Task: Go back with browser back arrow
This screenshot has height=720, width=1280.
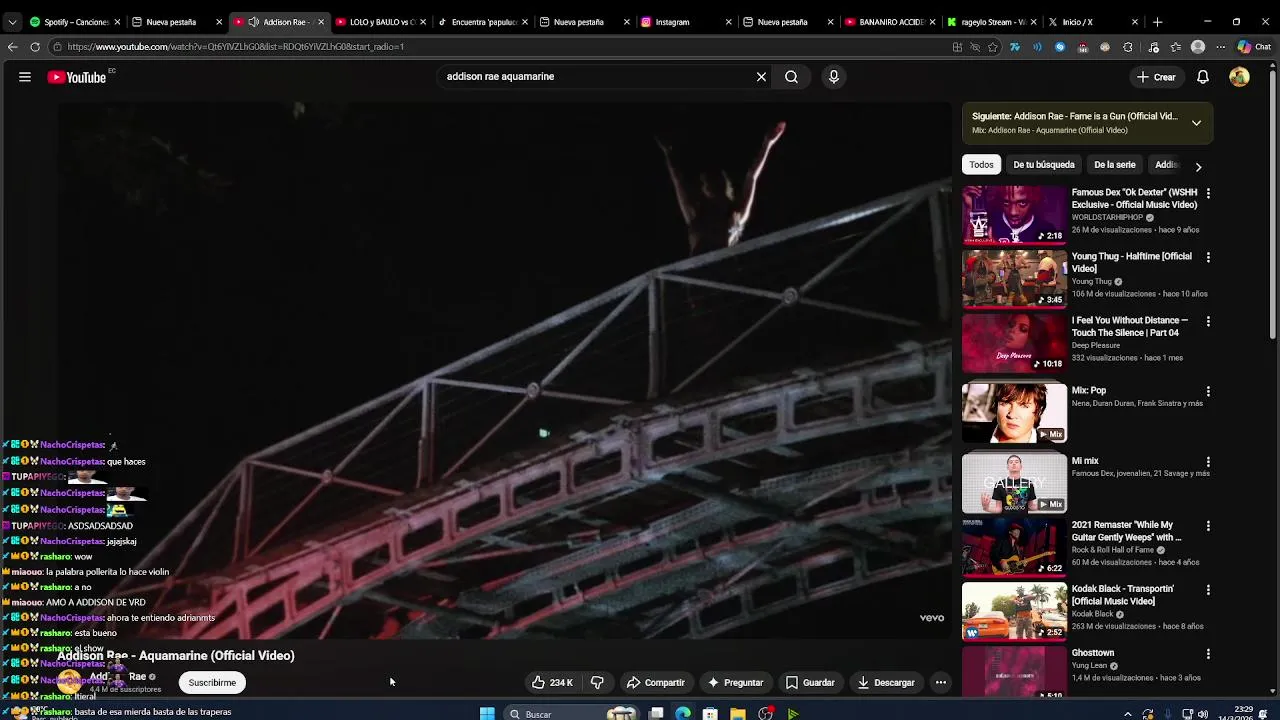Action: 12,47
